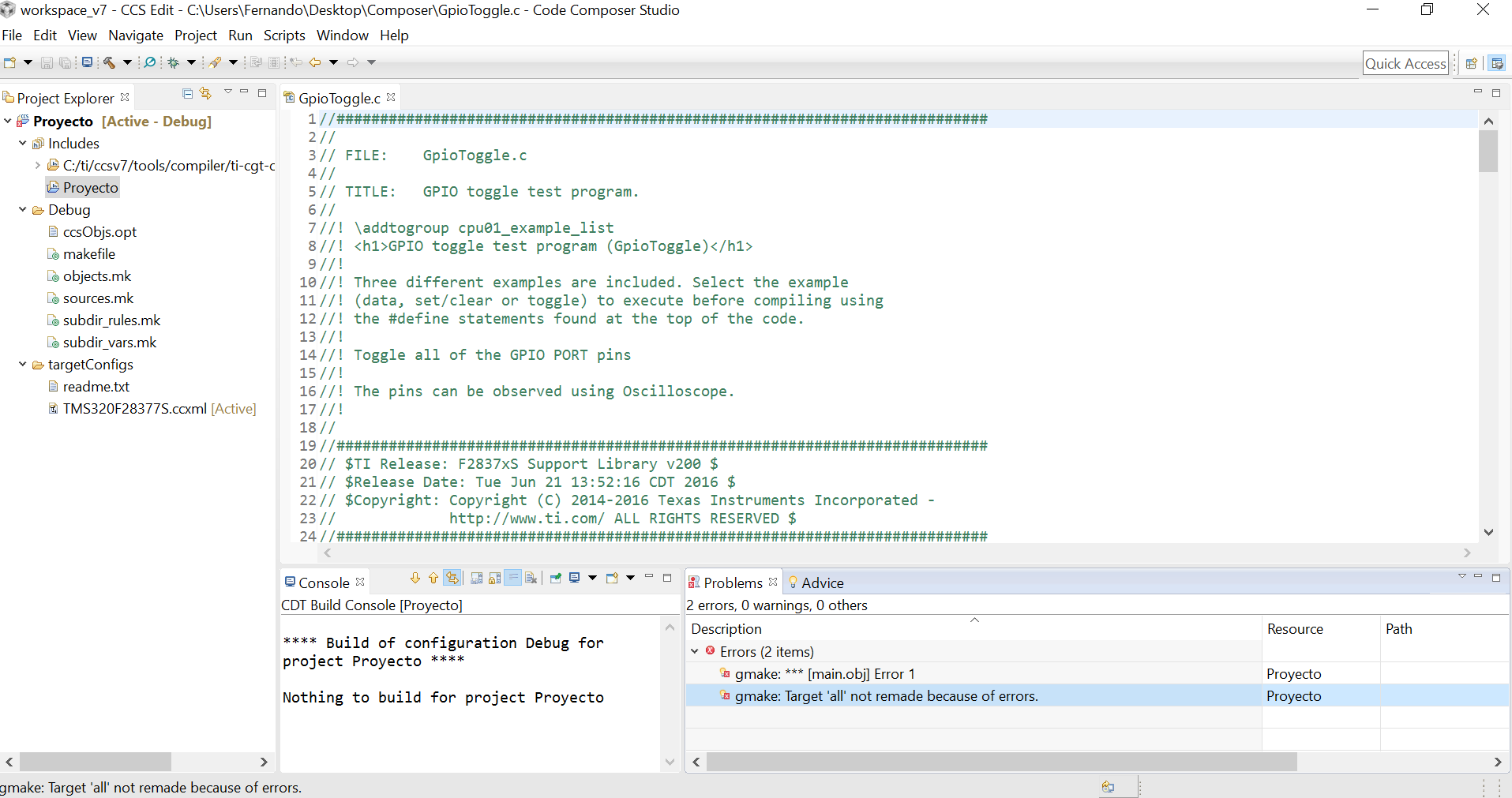This screenshot has width=1512, height=798.
Task: Maximize the editor area
Action: [x=1495, y=93]
